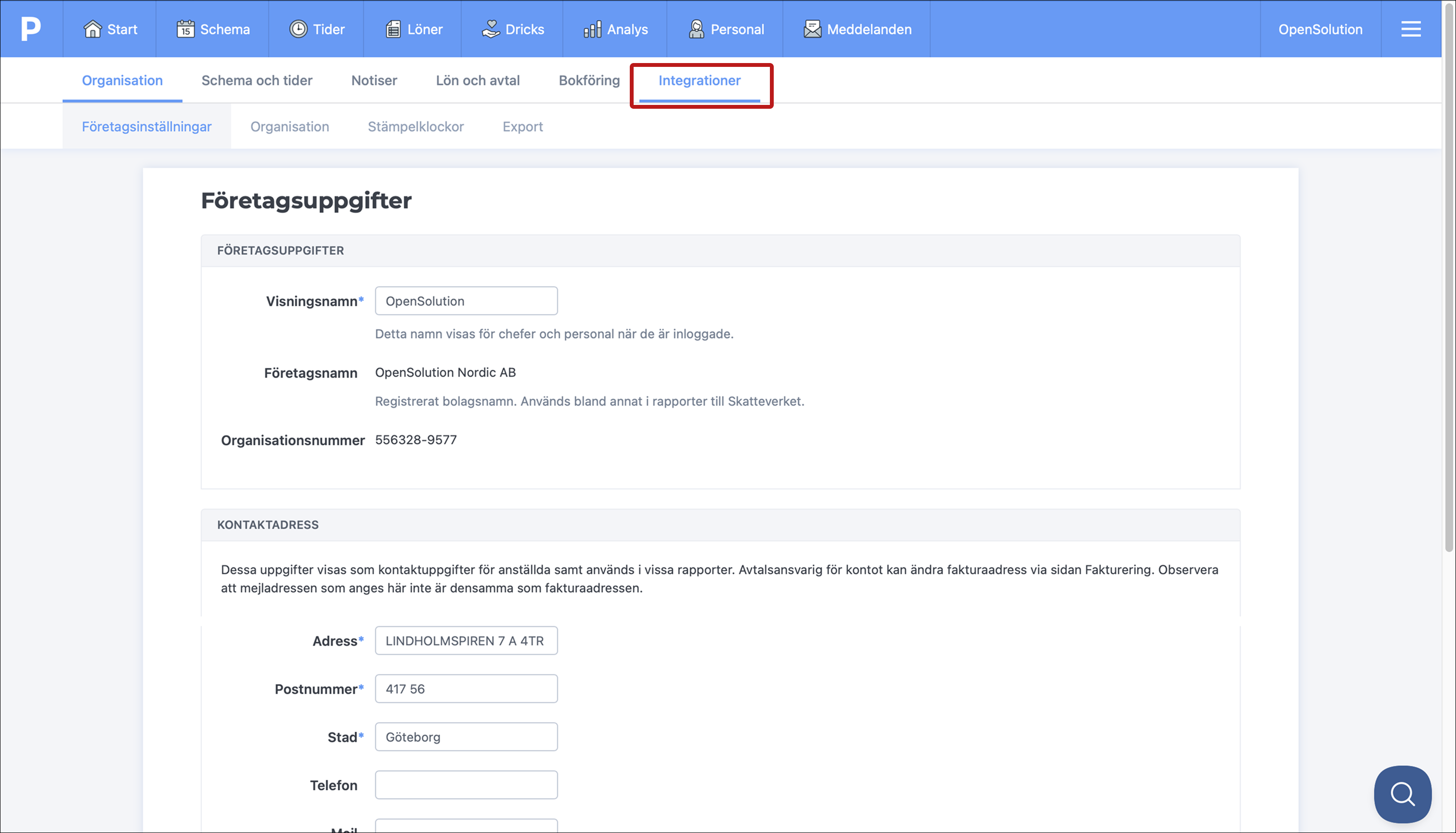This screenshot has height=833, width=1456.
Task: Click the Företagsuppgifter page heading
Action: (306, 201)
